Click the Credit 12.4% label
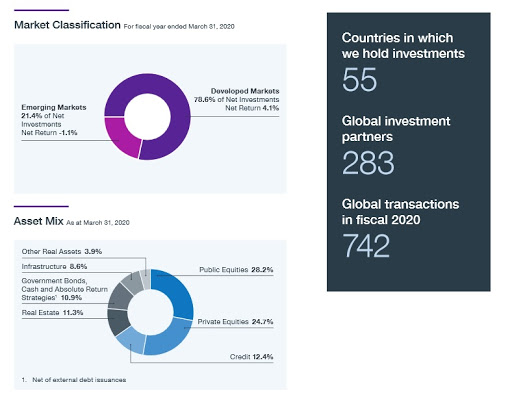Viewport: 512px width, 408px height. [251, 357]
